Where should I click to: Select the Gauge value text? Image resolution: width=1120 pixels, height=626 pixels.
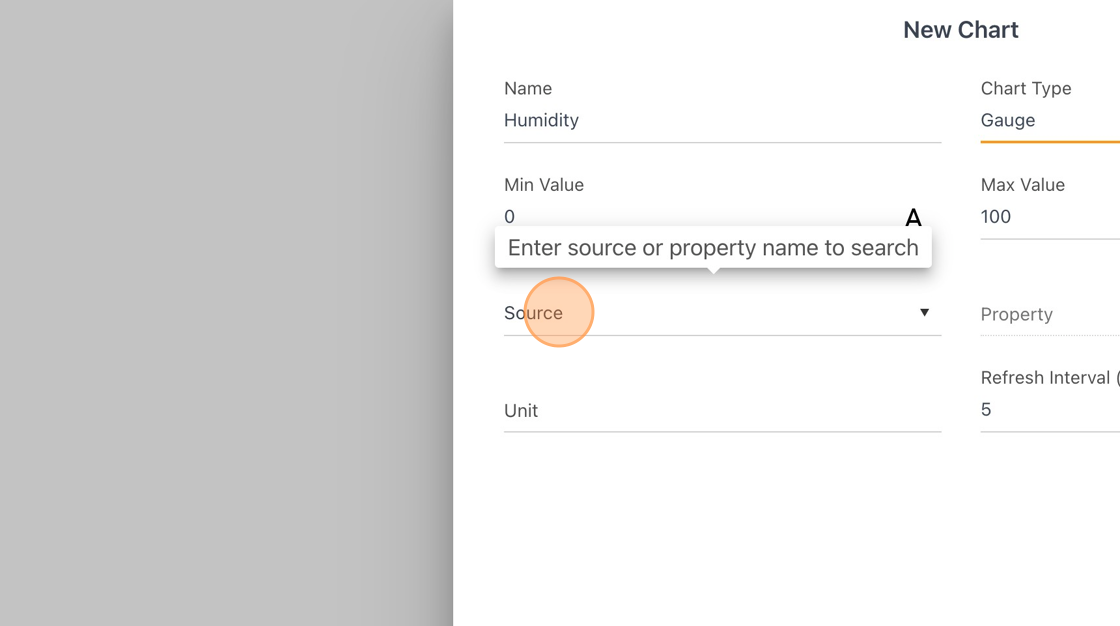tap(1007, 120)
